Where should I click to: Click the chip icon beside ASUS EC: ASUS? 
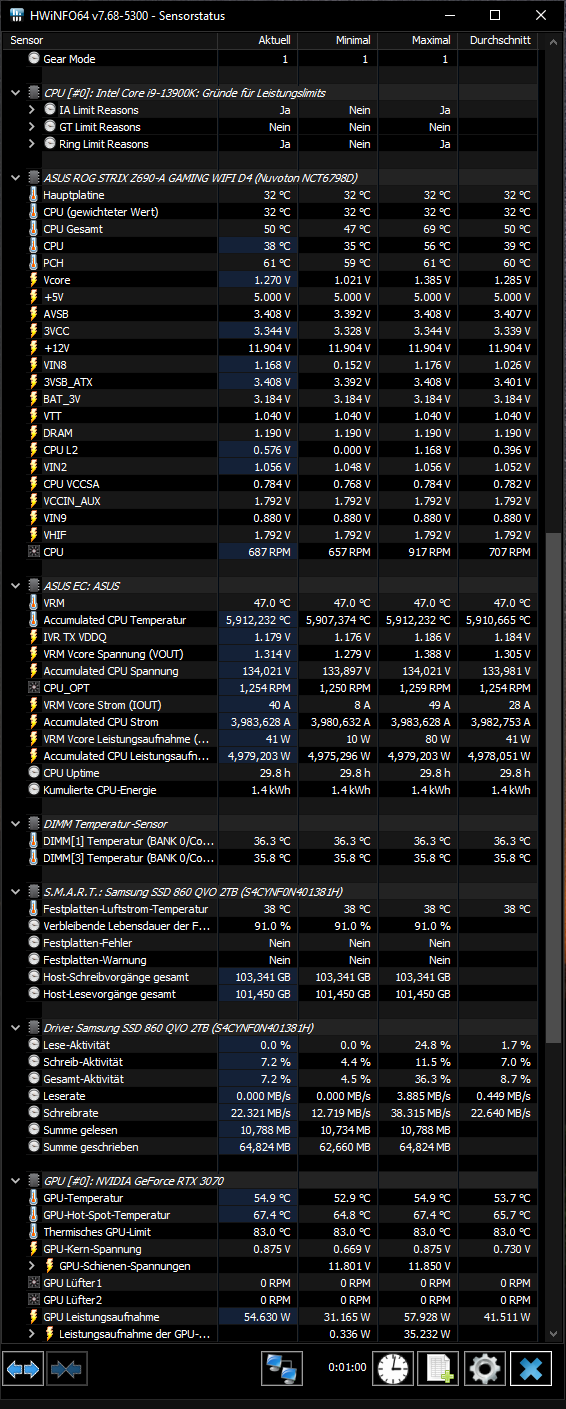(35, 586)
